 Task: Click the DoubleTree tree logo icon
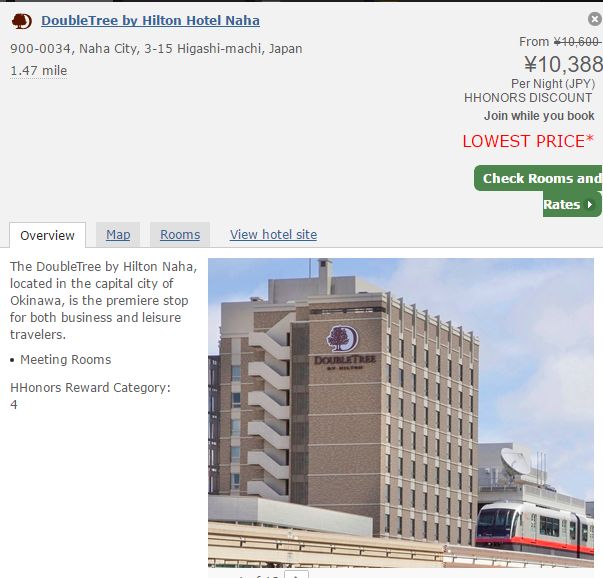tap(22, 21)
